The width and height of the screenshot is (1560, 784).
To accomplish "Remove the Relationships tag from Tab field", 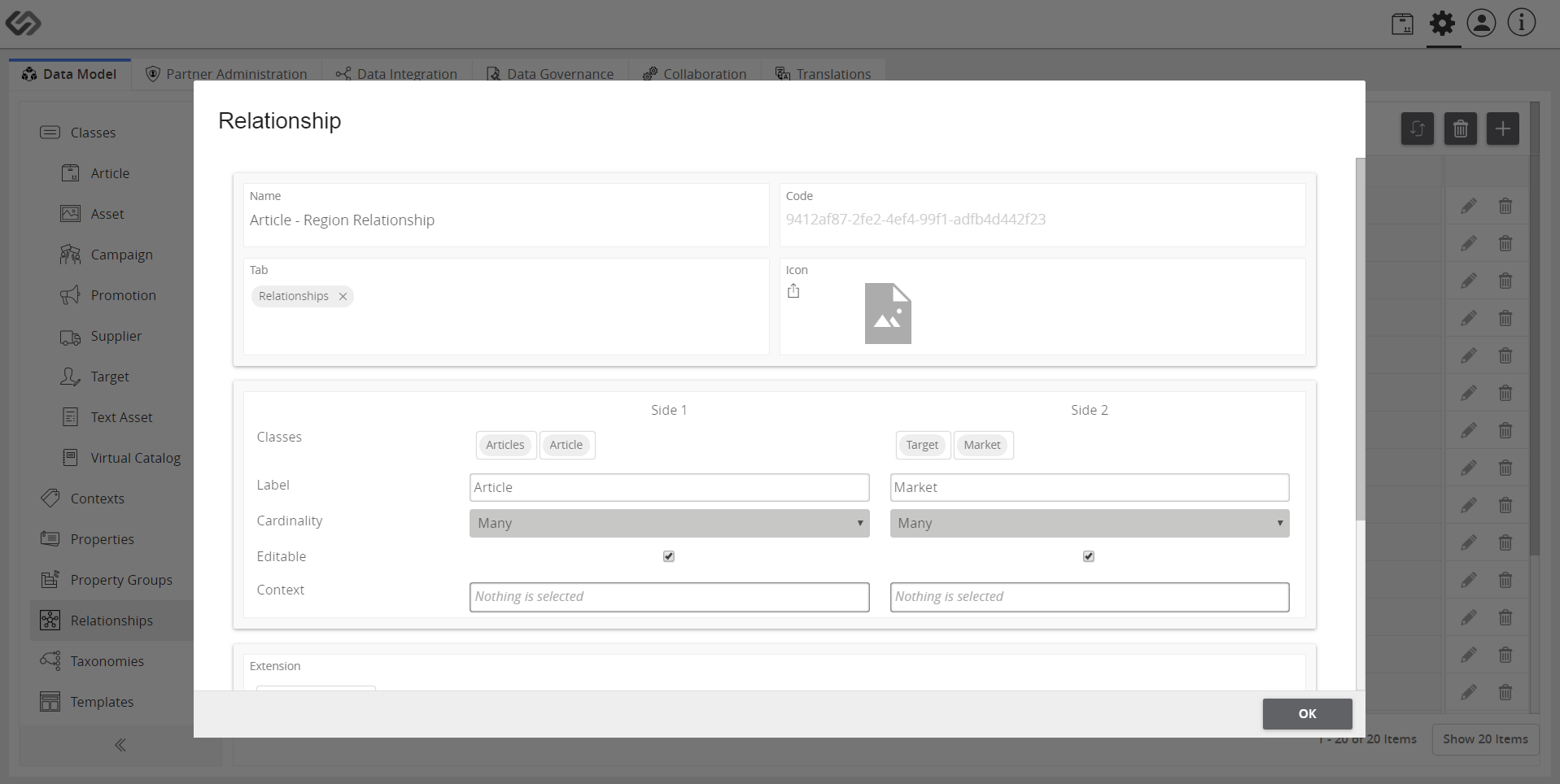I will click(x=343, y=296).
